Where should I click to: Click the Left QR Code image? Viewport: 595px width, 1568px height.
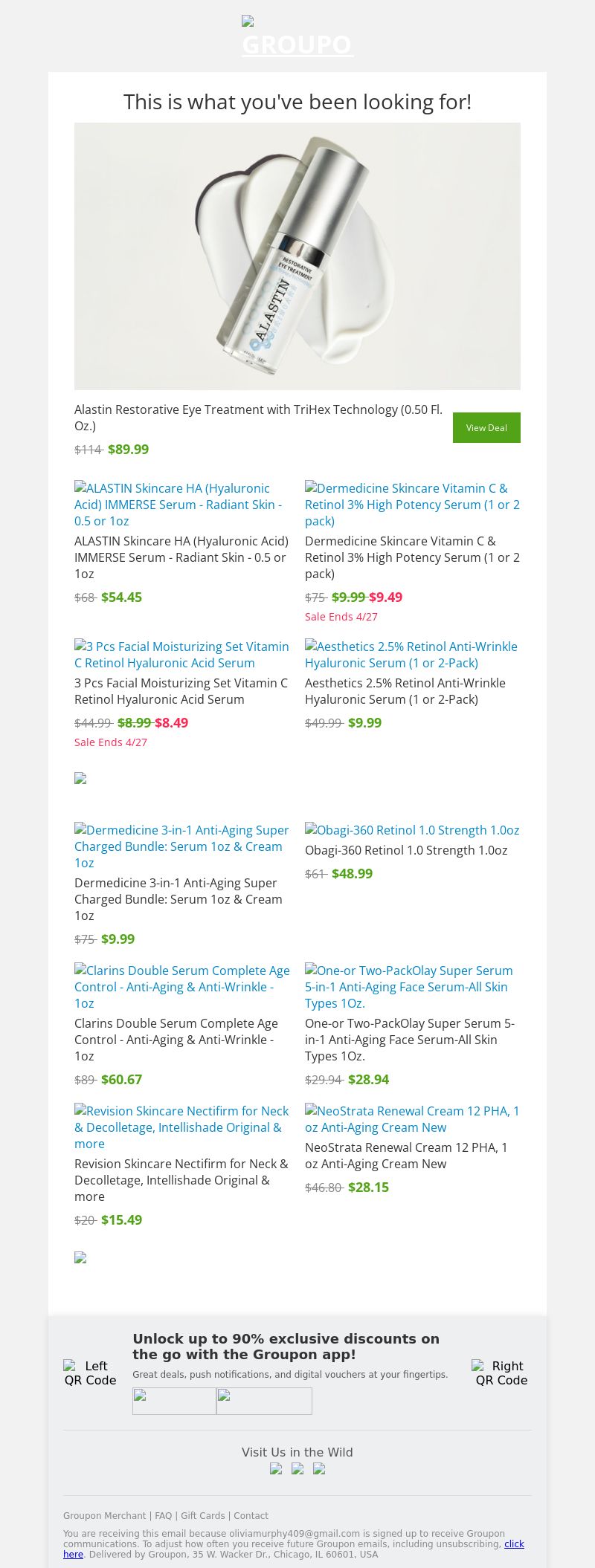coord(90,1373)
